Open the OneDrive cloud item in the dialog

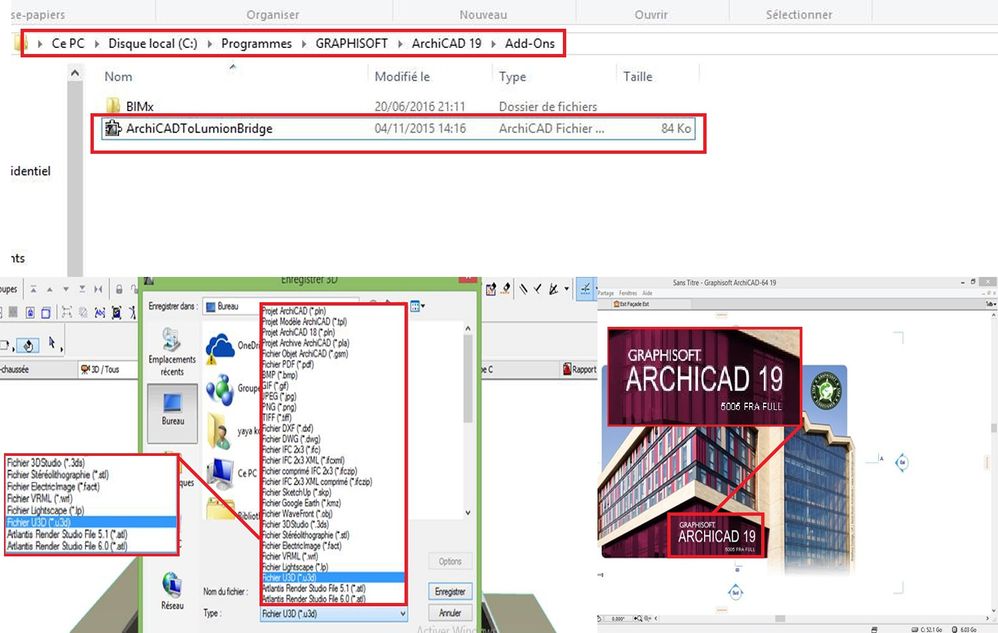(220, 348)
